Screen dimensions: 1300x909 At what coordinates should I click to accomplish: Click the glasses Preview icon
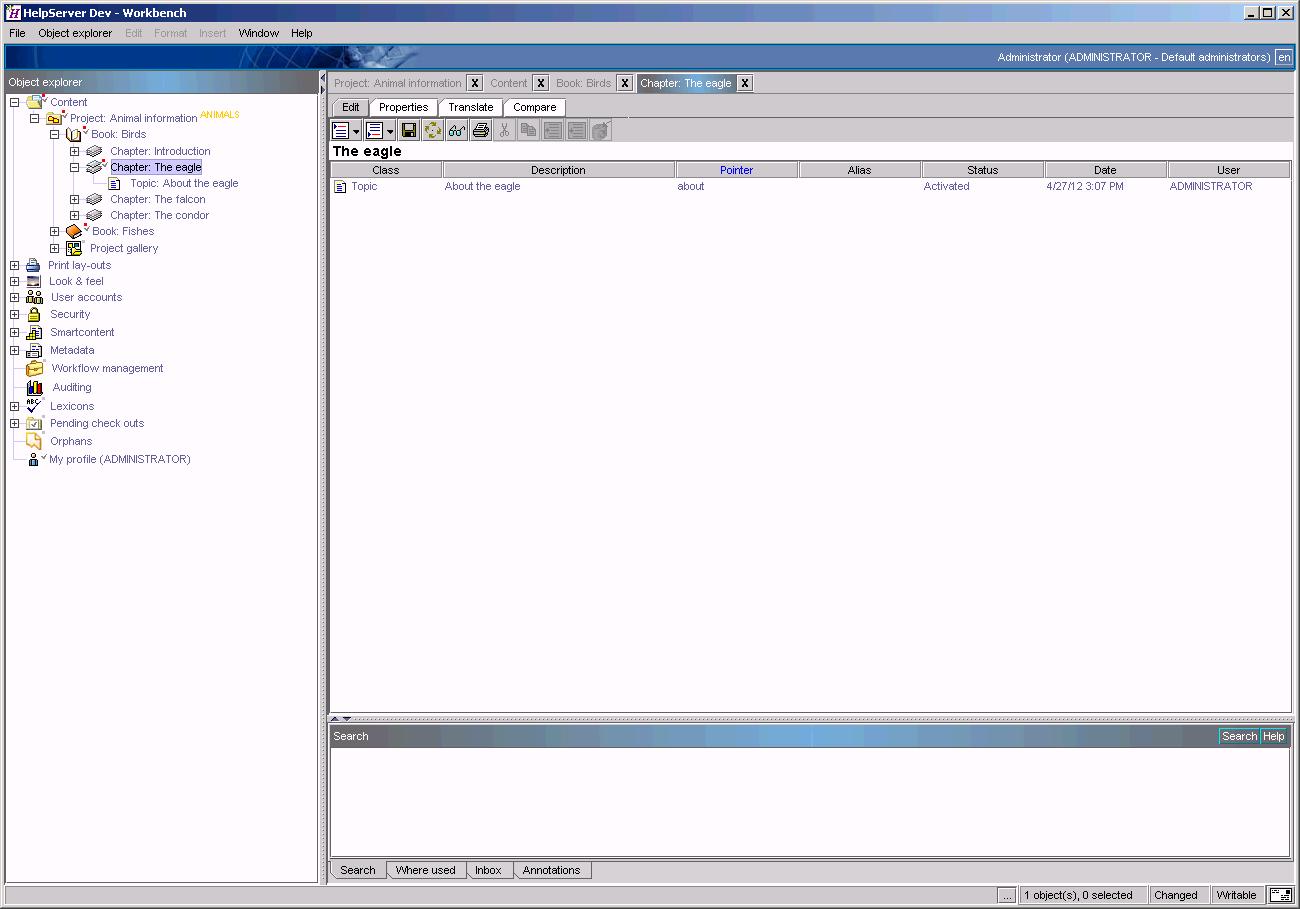(456, 130)
